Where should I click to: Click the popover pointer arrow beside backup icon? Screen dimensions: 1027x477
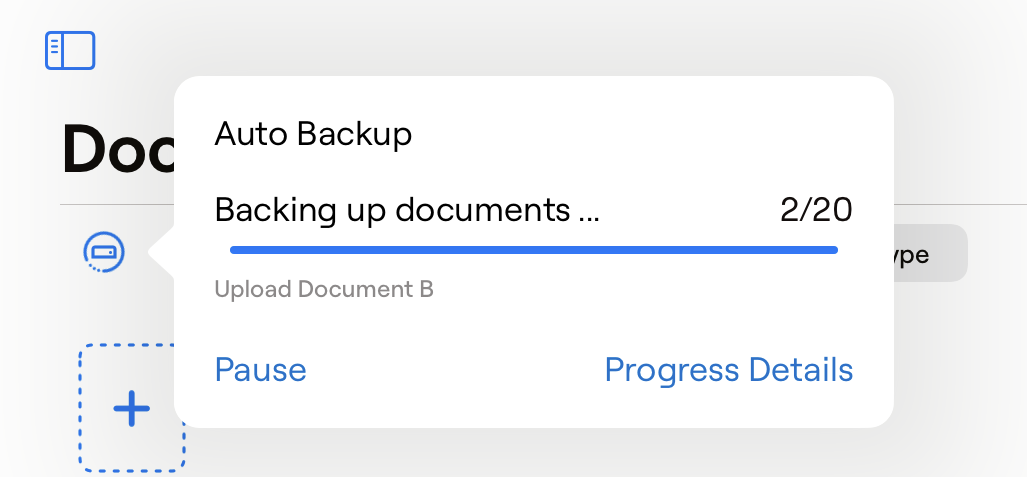click(160, 253)
